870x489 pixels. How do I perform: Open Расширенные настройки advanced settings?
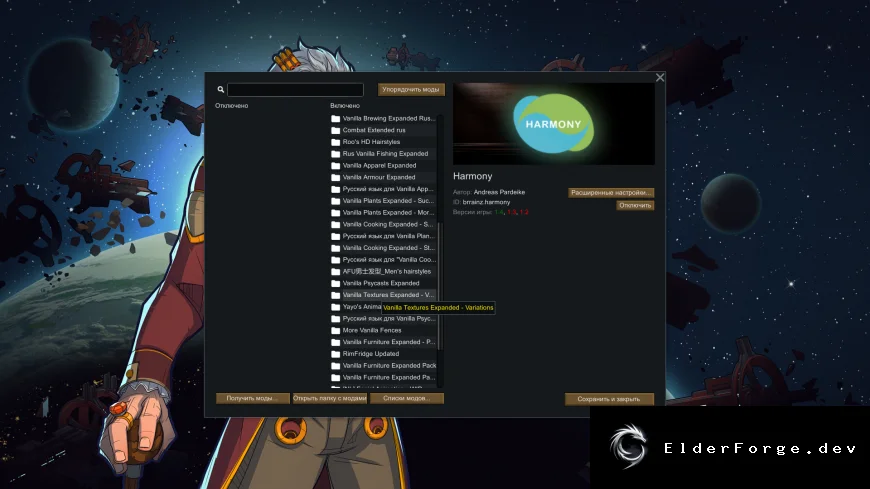[x=611, y=193]
